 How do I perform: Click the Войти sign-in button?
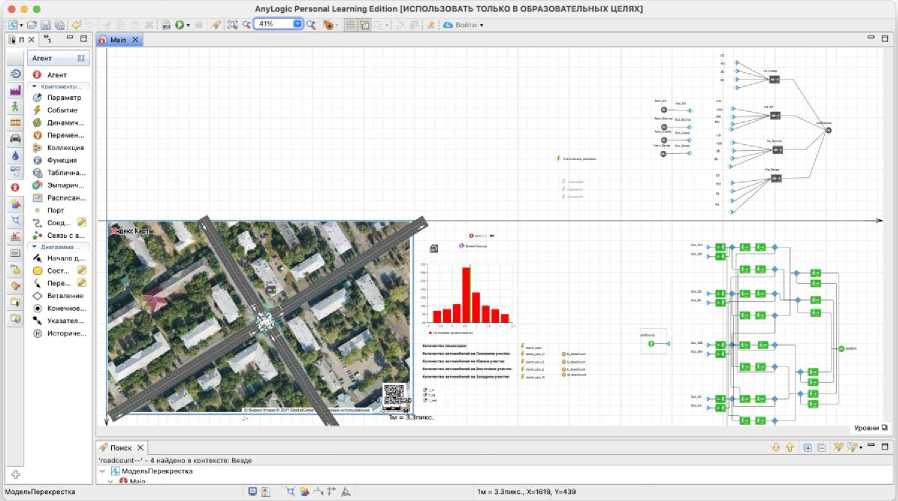(464, 24)
